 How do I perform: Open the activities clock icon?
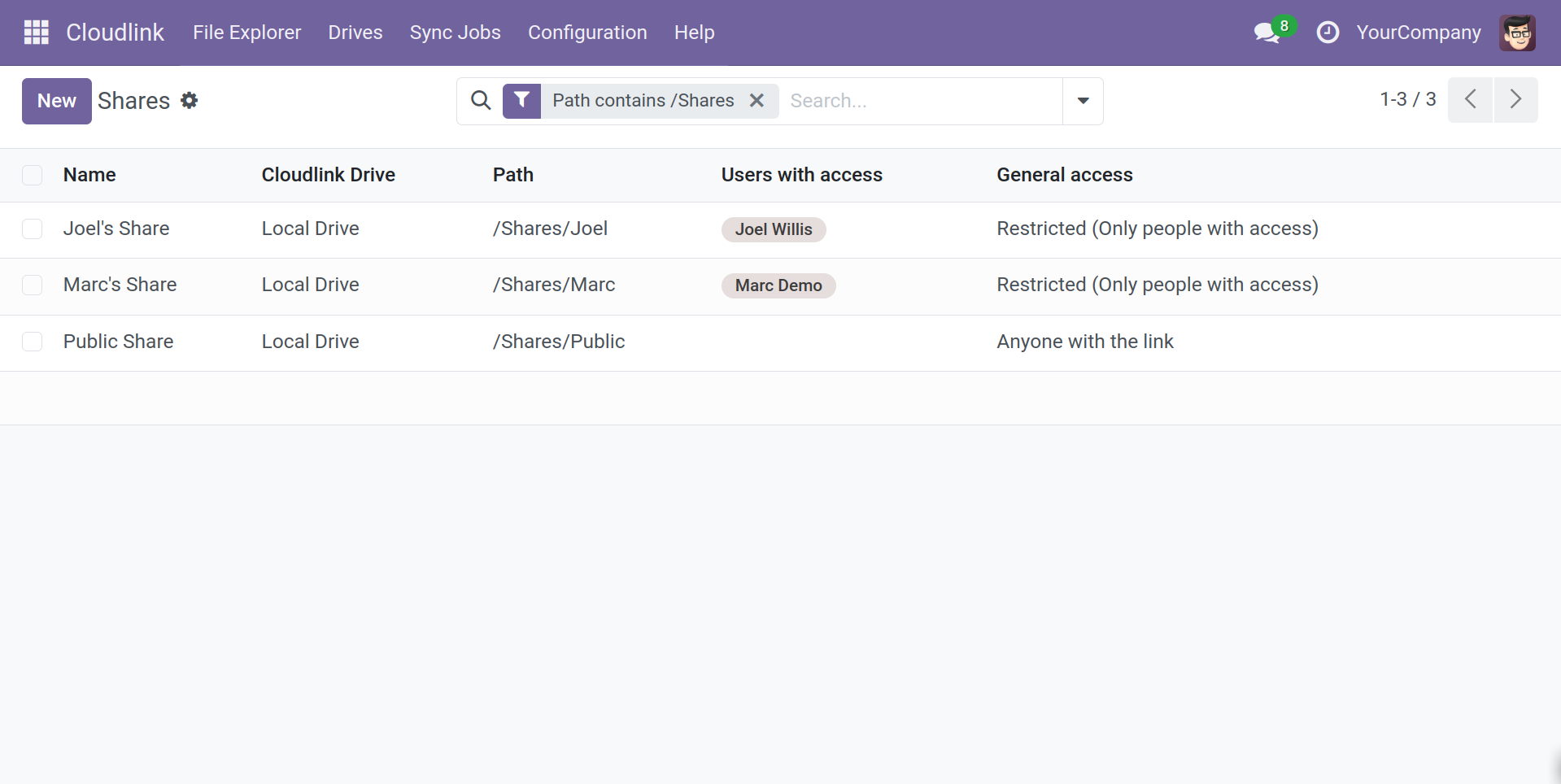tap(1327, 33)
